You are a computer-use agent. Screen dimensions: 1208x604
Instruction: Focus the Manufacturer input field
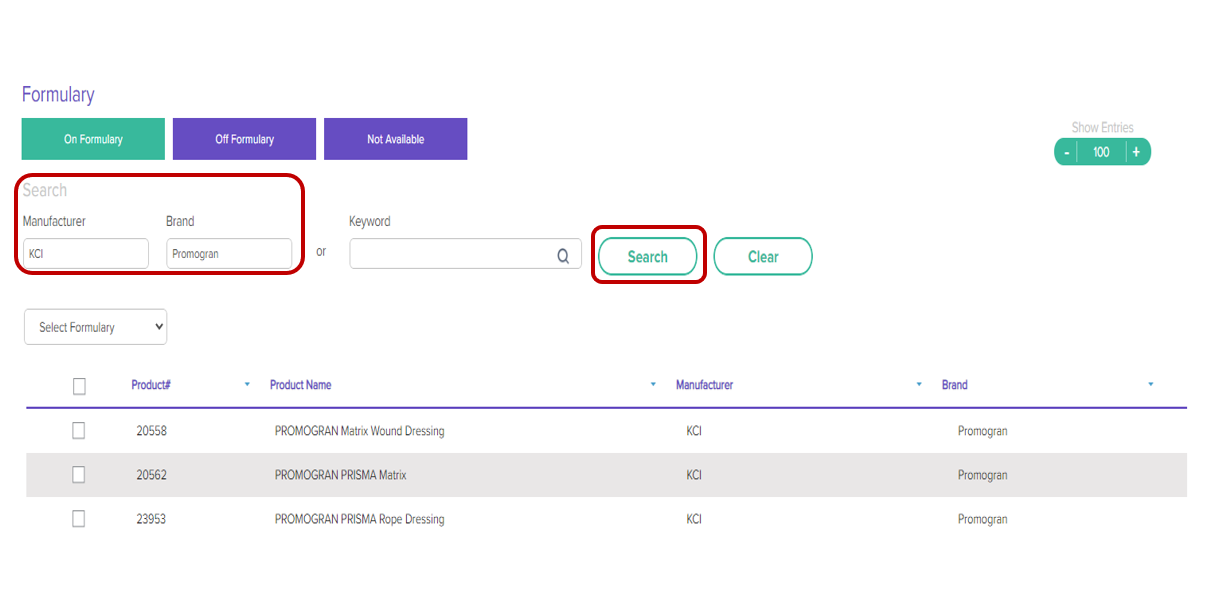86,254
